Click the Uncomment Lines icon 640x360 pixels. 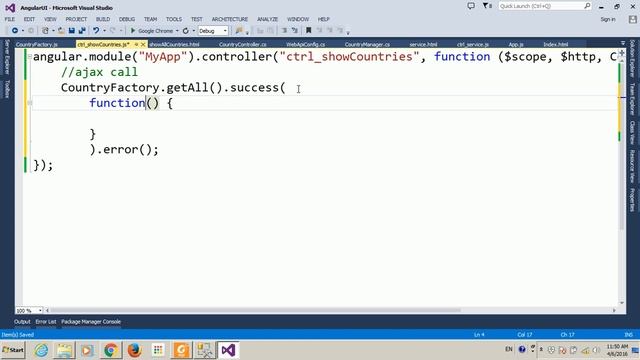coord(295,31)
